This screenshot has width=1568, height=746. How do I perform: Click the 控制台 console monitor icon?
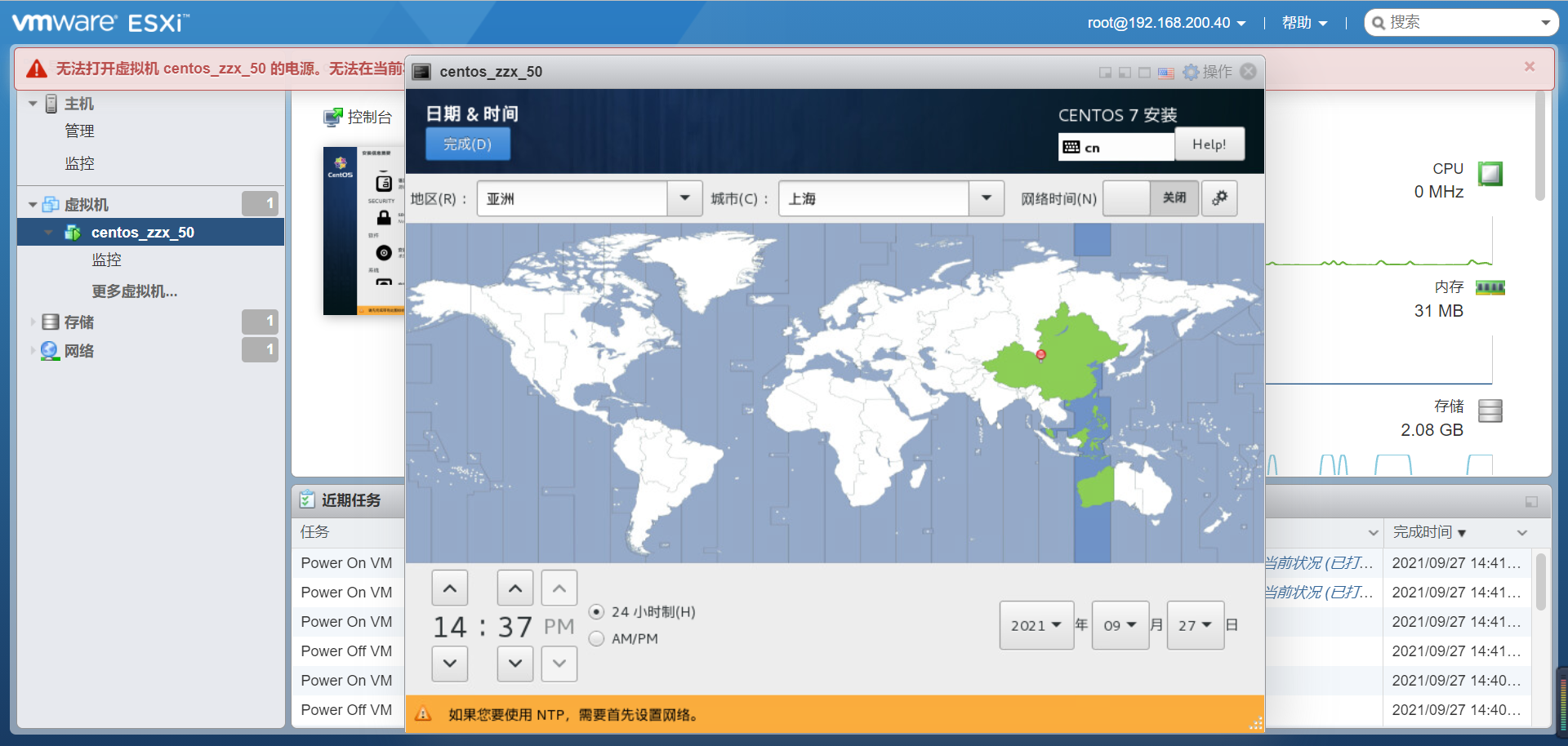click(332, 118)
